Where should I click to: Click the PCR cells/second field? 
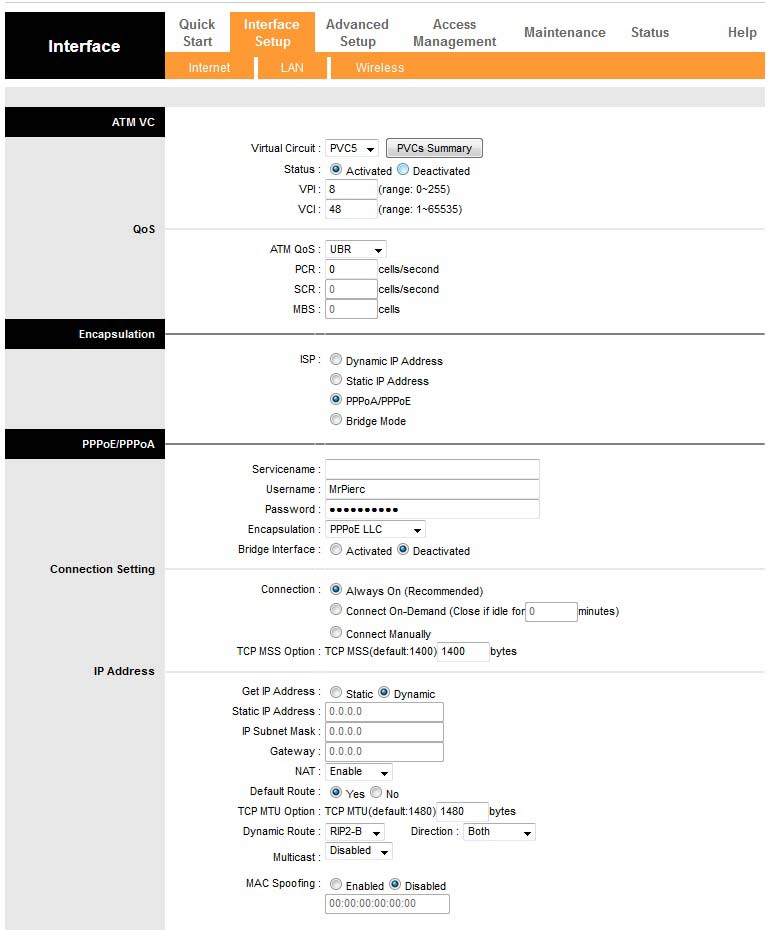[351, 269]
